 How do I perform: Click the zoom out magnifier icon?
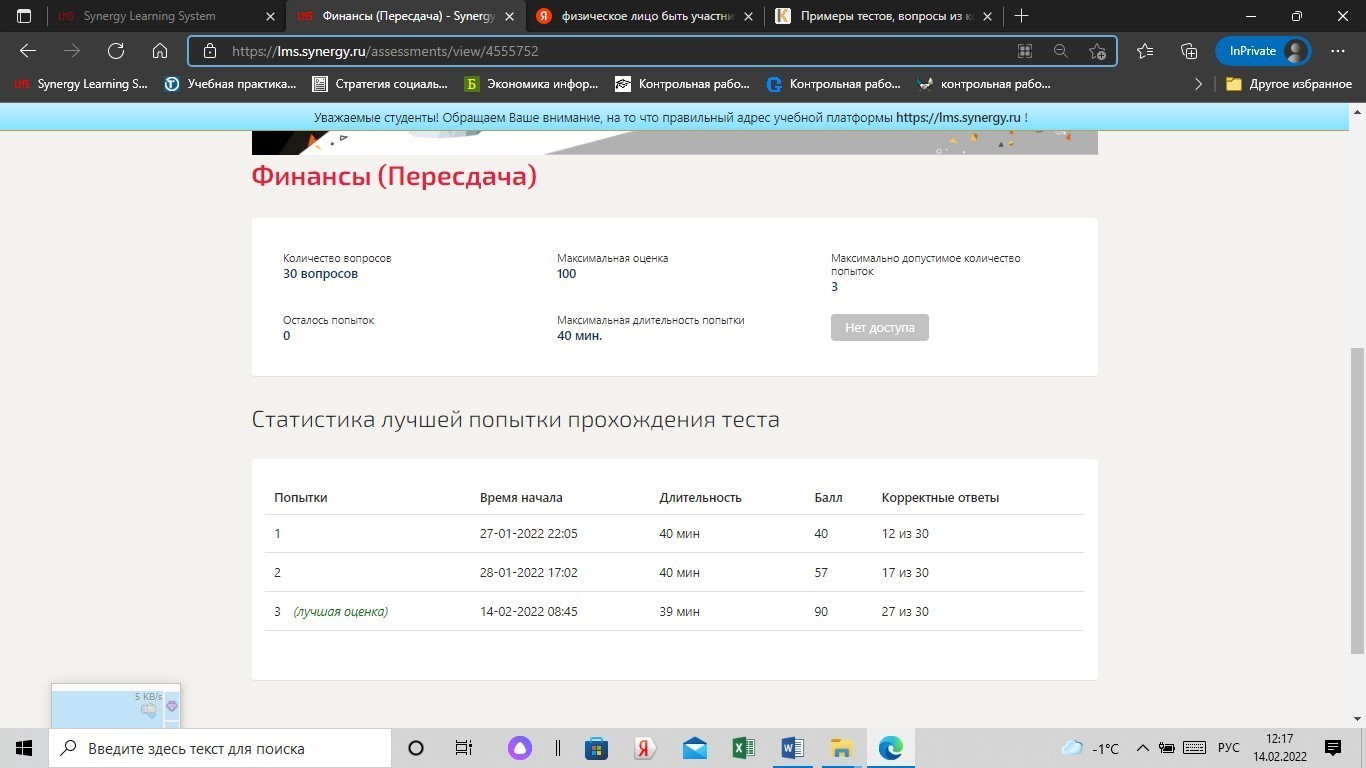(x=1061, y=51)
